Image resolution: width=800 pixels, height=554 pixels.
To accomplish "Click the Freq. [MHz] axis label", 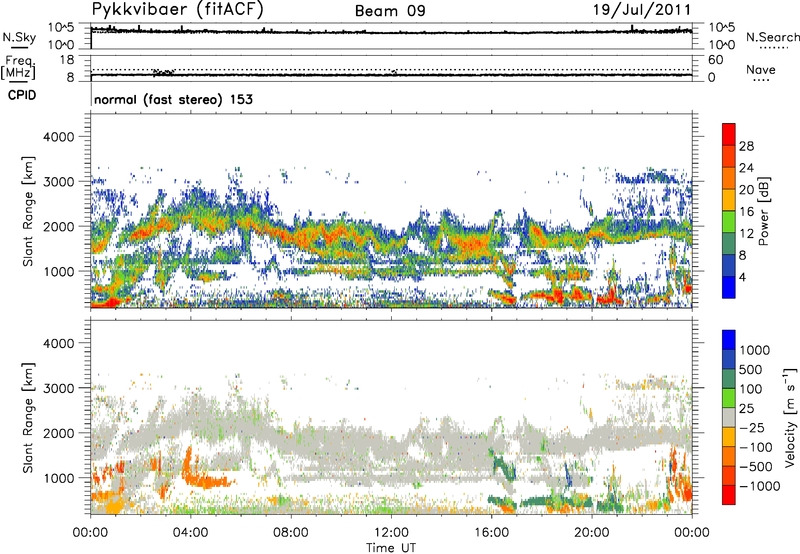I will click(19, 67).
